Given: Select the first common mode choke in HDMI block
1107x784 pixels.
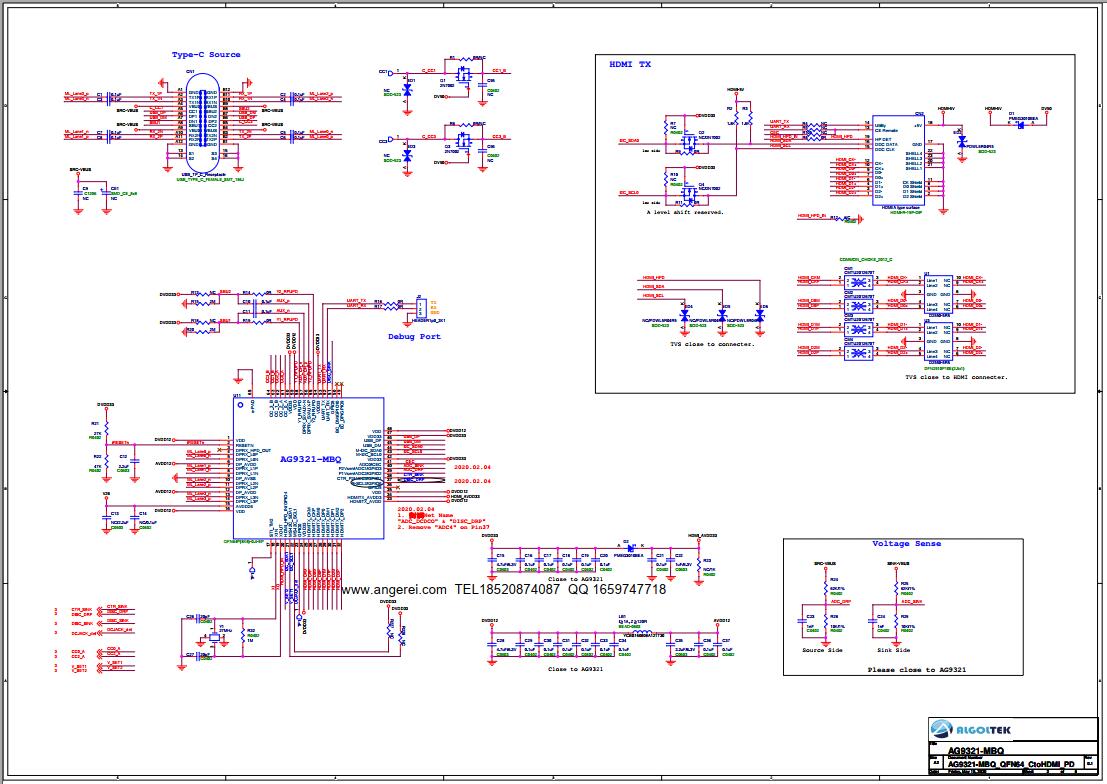Looking at the screenshot, I should (855, 281).
